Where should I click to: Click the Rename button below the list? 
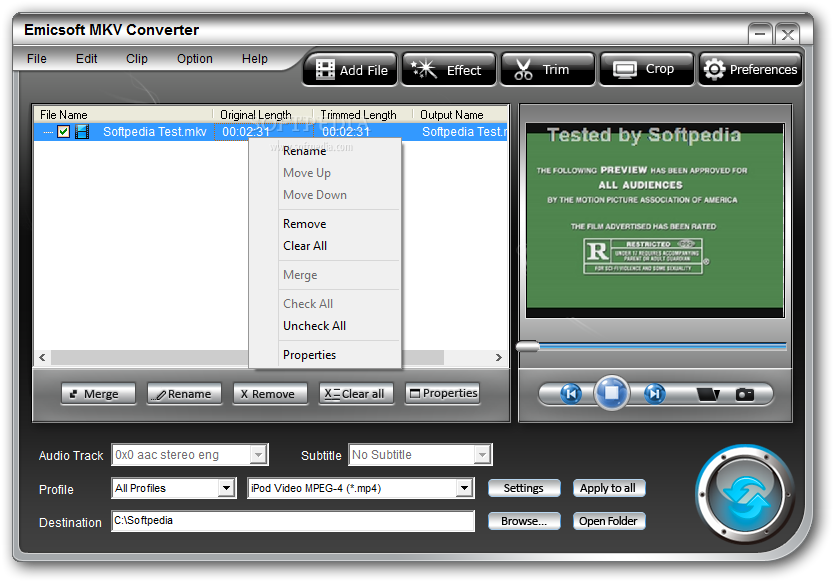pos(184,394)
